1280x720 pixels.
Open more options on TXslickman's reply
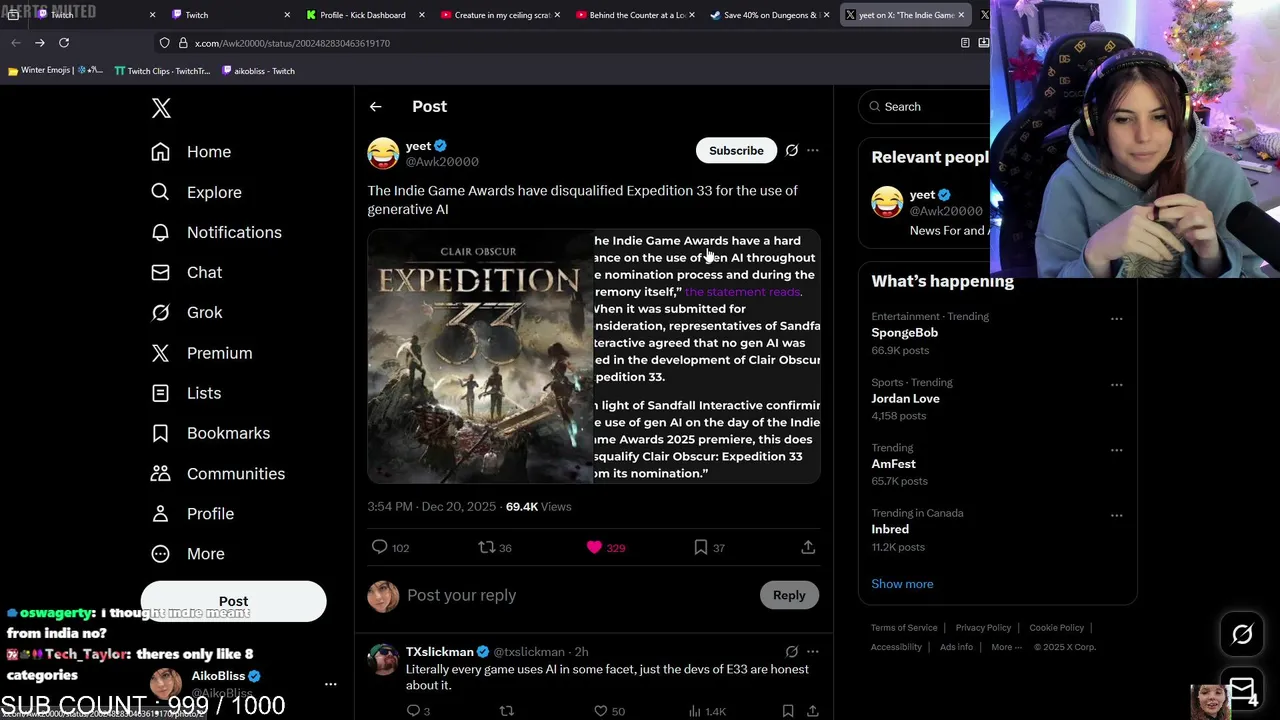[813, 652]
